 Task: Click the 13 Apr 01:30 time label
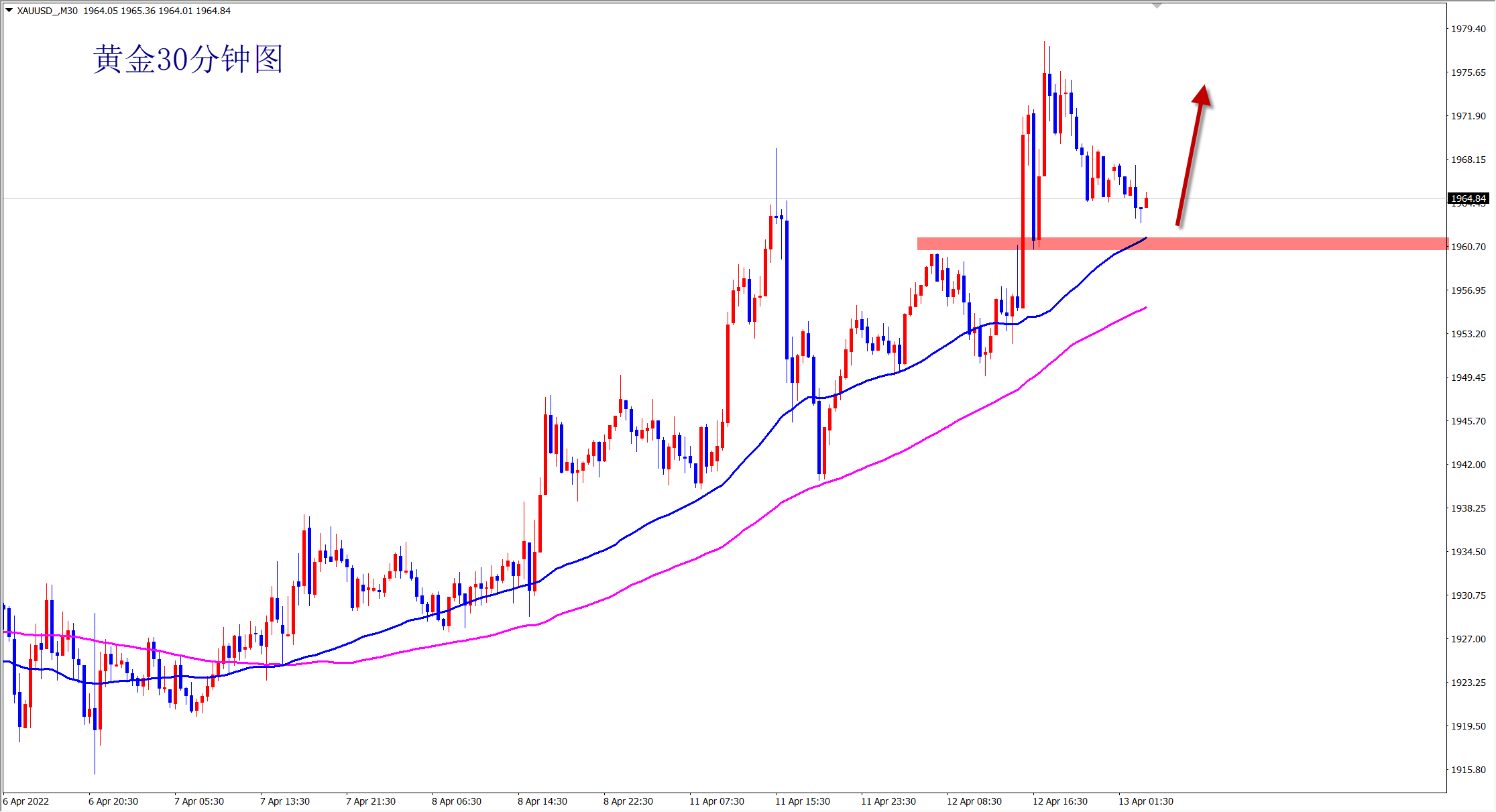tap(1145, 801)
